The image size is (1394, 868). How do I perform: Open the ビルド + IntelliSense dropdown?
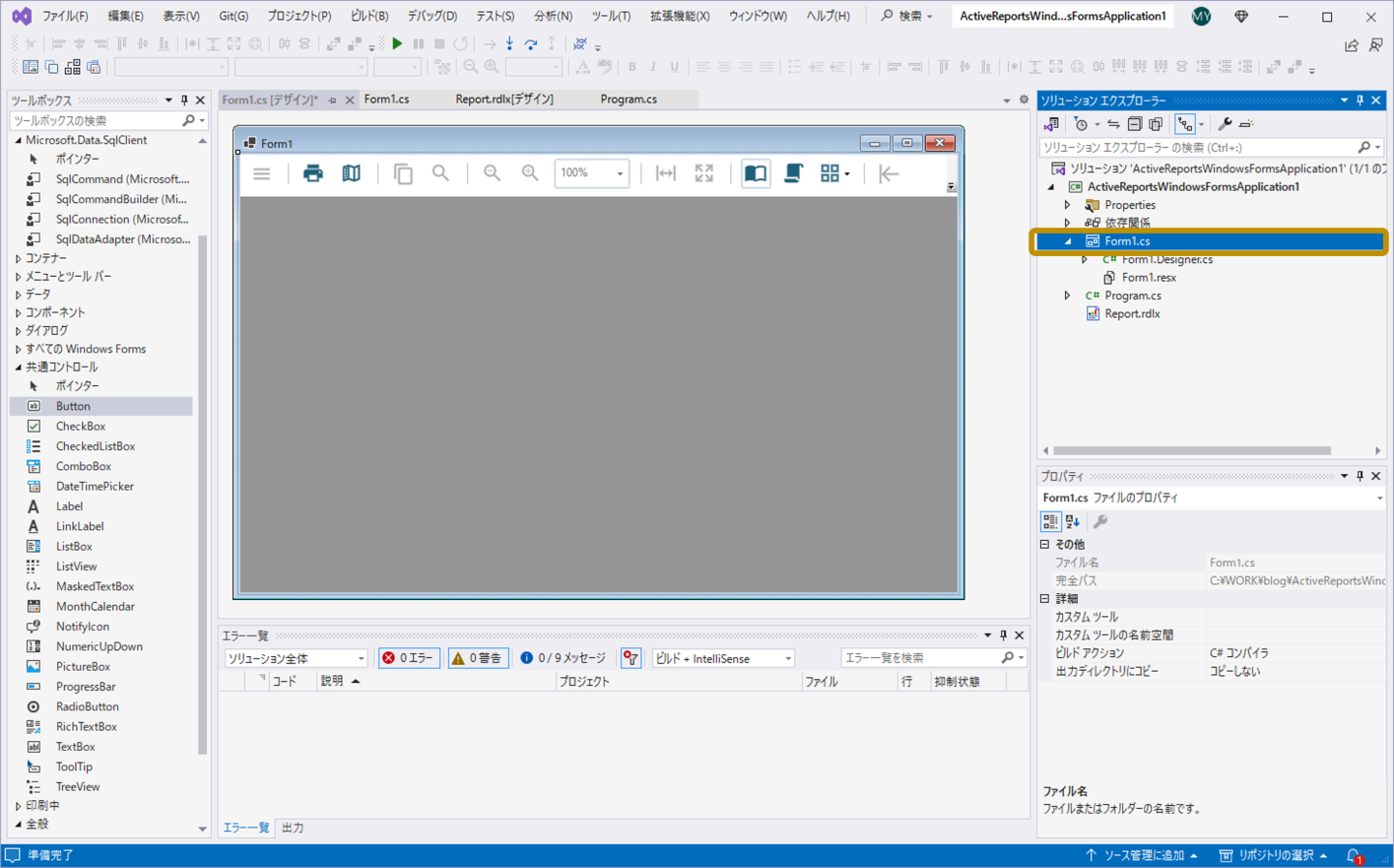point(722,658)
